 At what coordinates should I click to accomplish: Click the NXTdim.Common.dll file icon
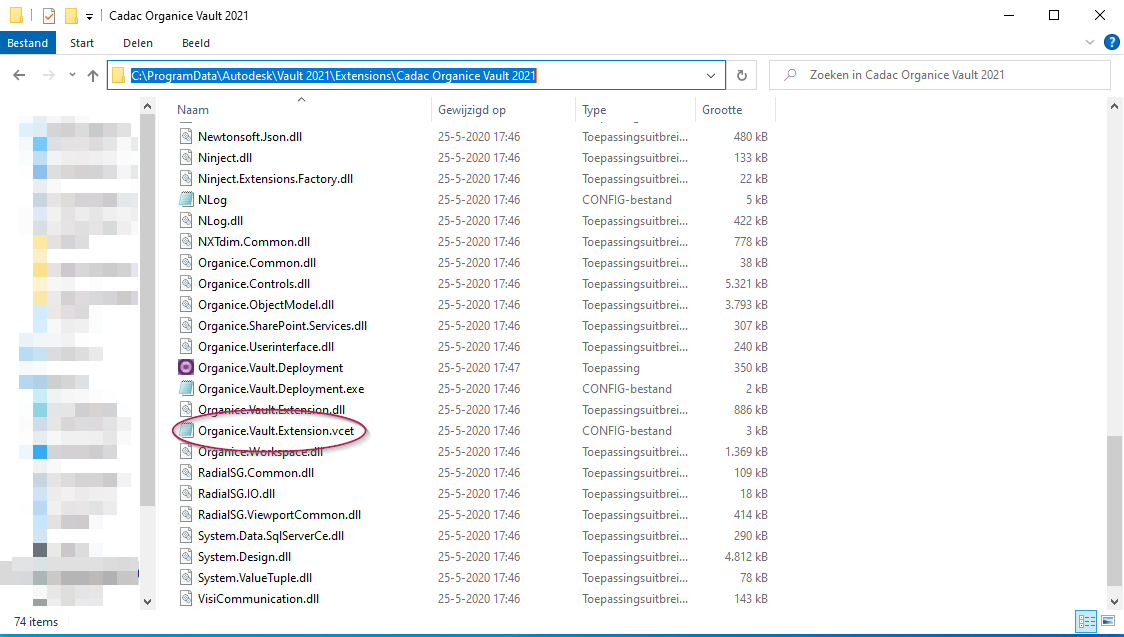point(186,241)
